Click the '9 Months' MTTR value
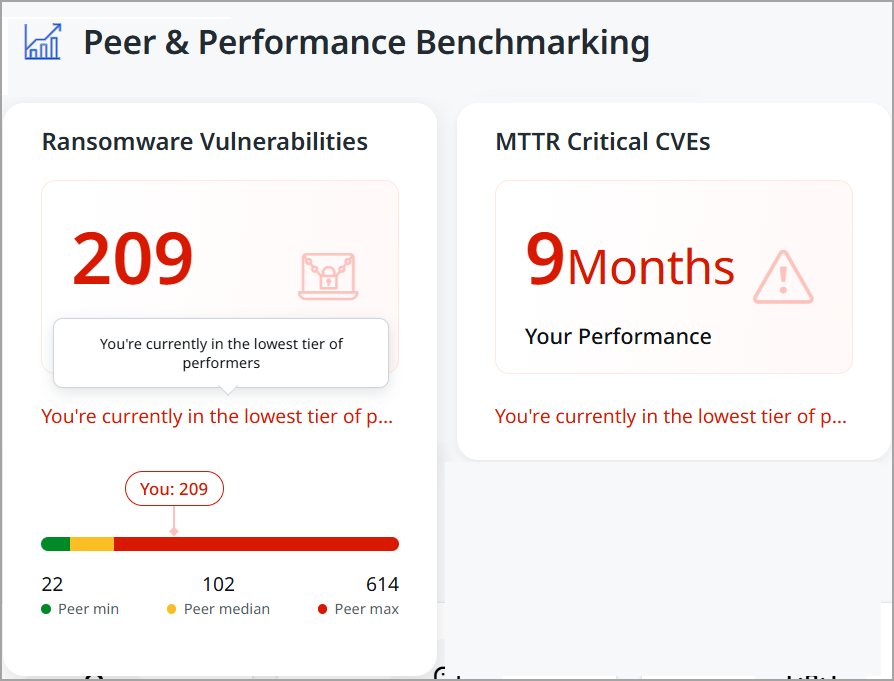The height and width of the screenshot is (681, 894). [x=630, y=262]
